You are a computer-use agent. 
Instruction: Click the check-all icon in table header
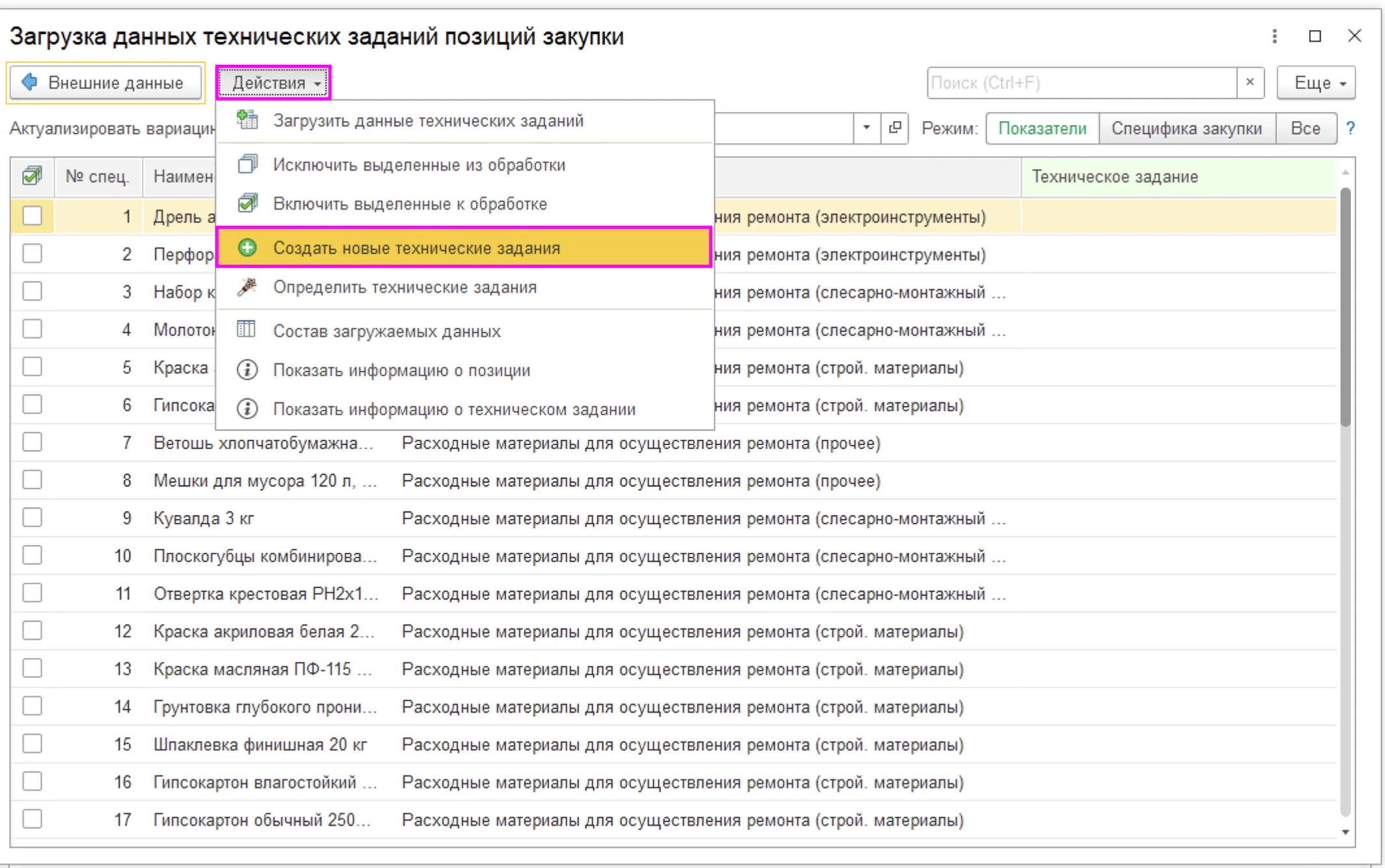pos(32,176)
